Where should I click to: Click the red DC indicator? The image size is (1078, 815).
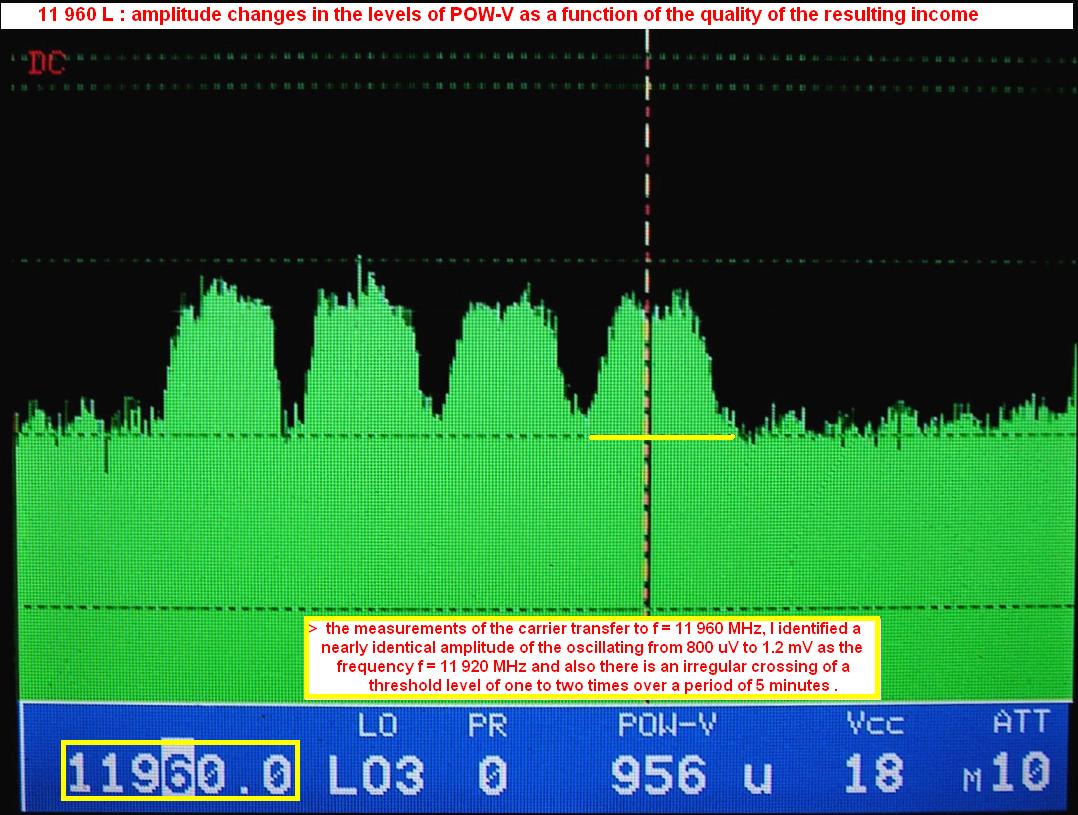[46, 63]
